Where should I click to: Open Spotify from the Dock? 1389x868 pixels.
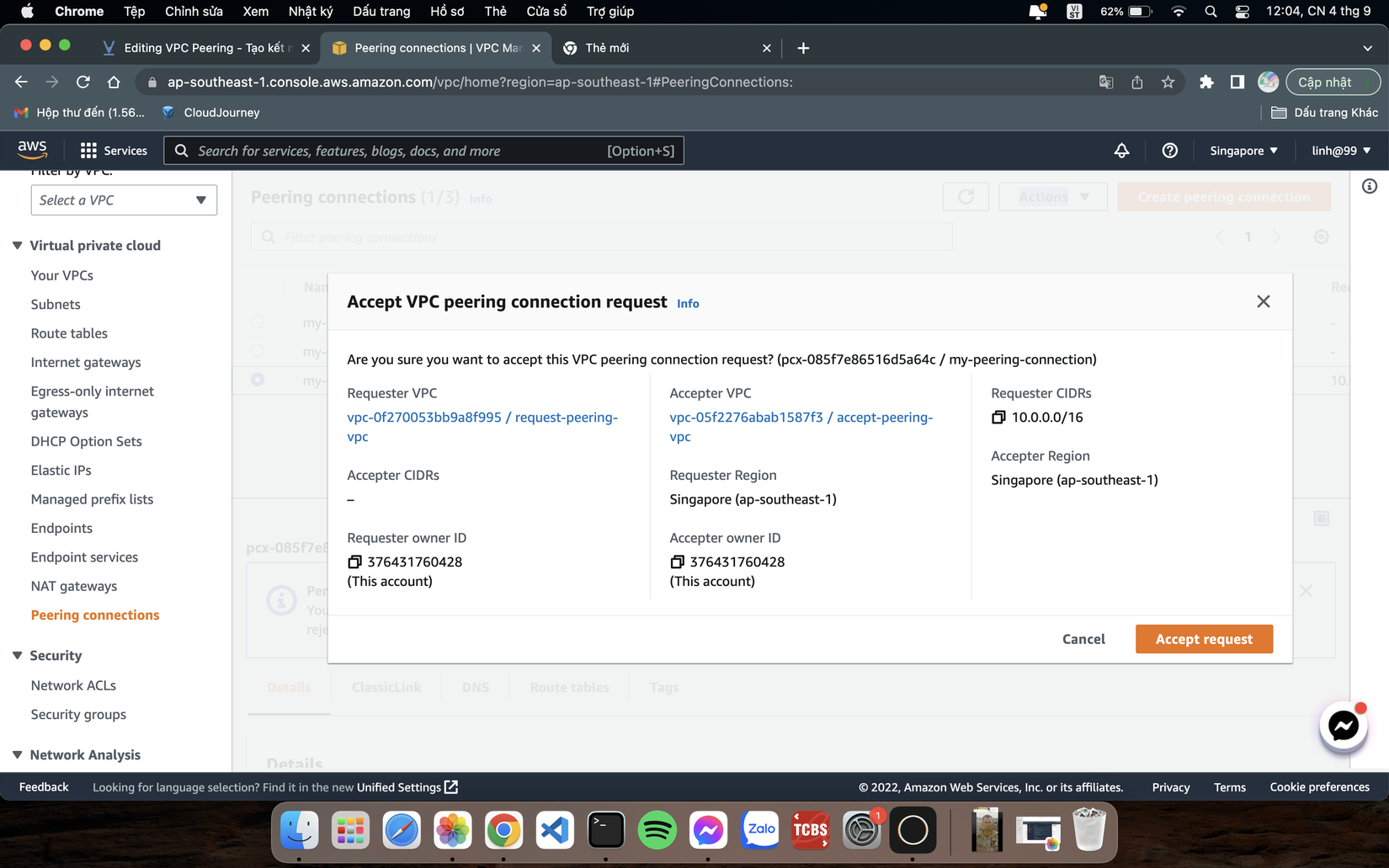(x=657, y=831)
